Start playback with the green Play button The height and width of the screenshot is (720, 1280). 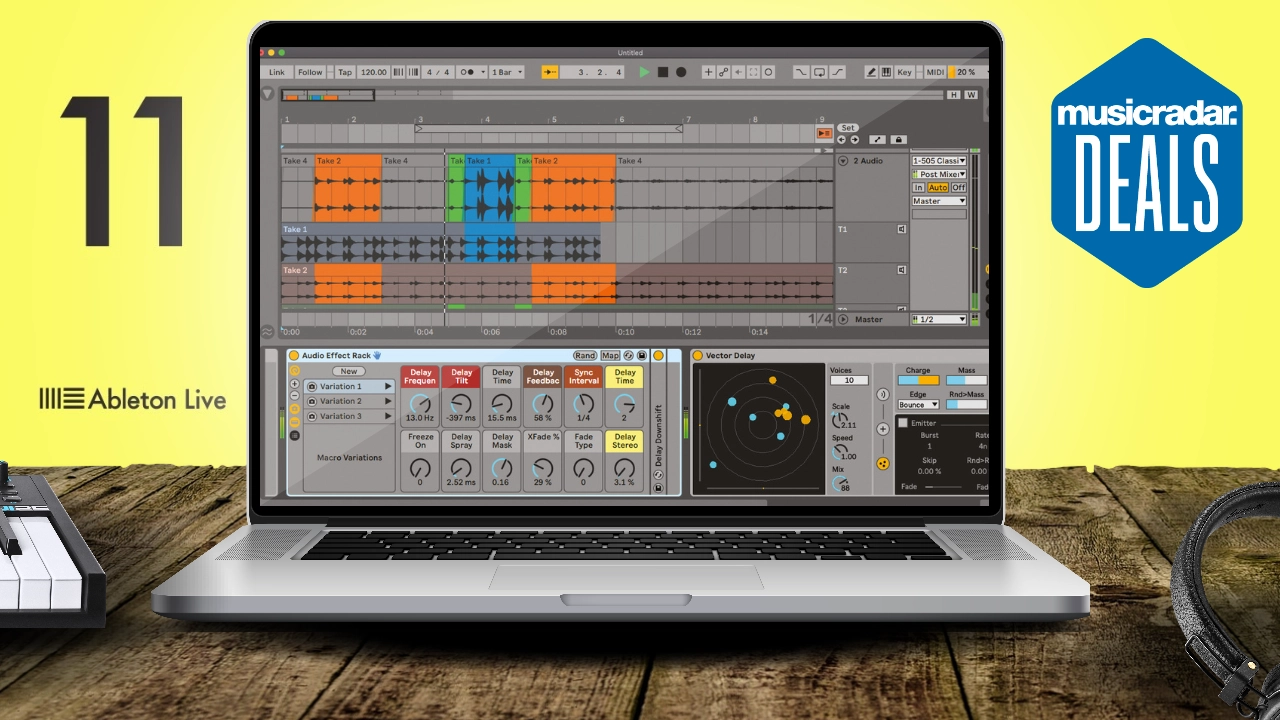[644, 72]
